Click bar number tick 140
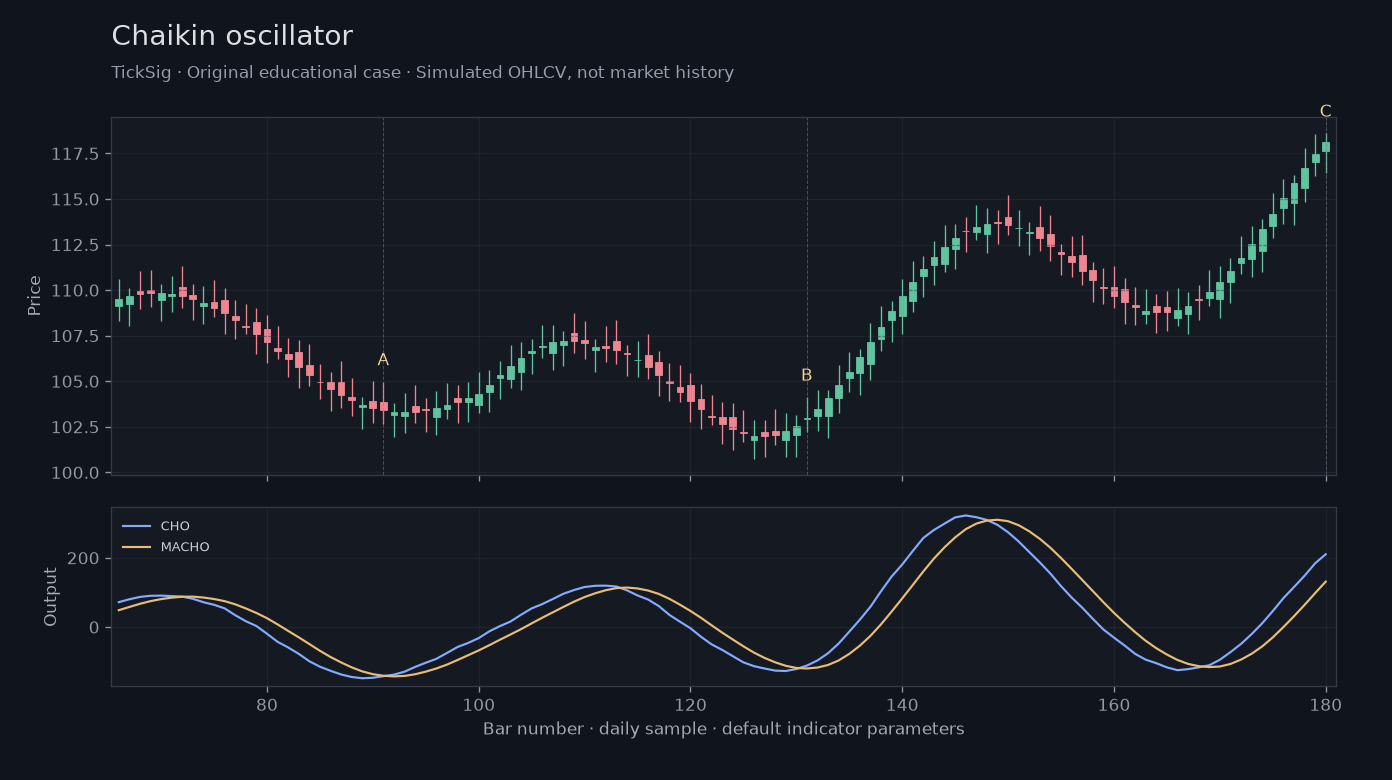The height and width of the screenshot is (780, 1392). click(902, 704)
